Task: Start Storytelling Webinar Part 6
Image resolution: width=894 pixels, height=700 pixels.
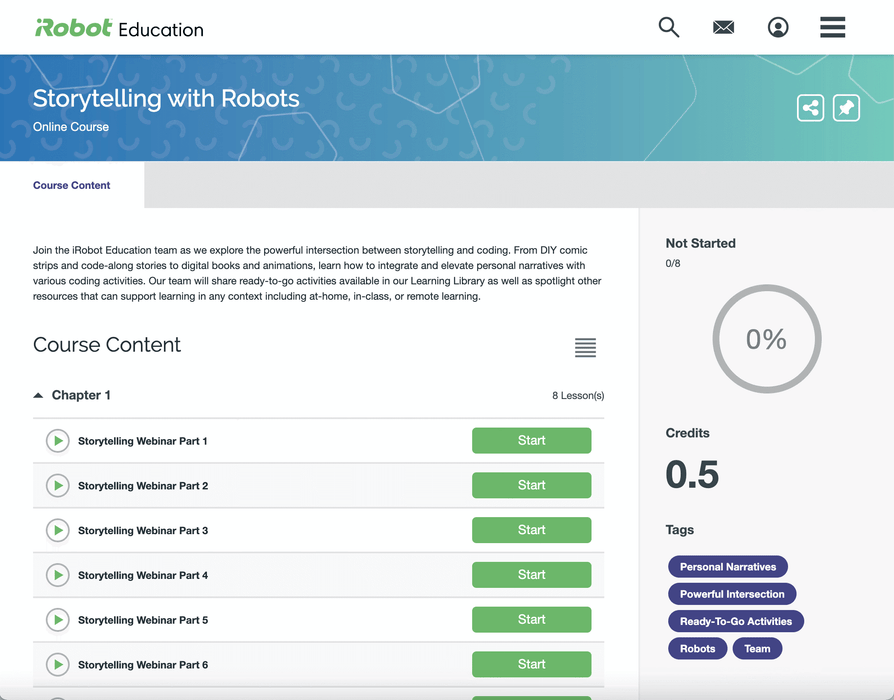Action: 531,664
